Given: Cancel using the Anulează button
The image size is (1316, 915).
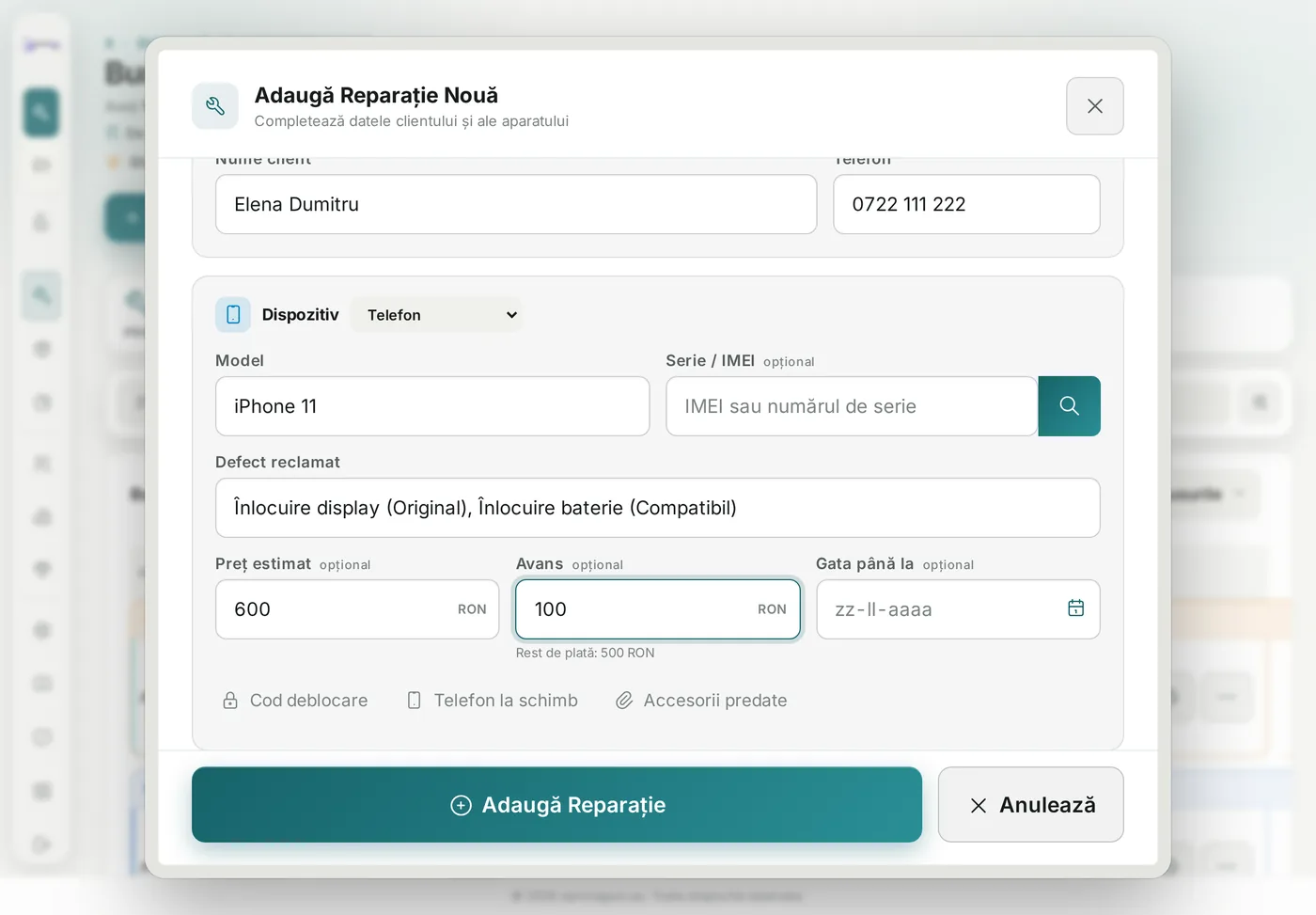Looking at the screenshot, I should click(1030, 805).
